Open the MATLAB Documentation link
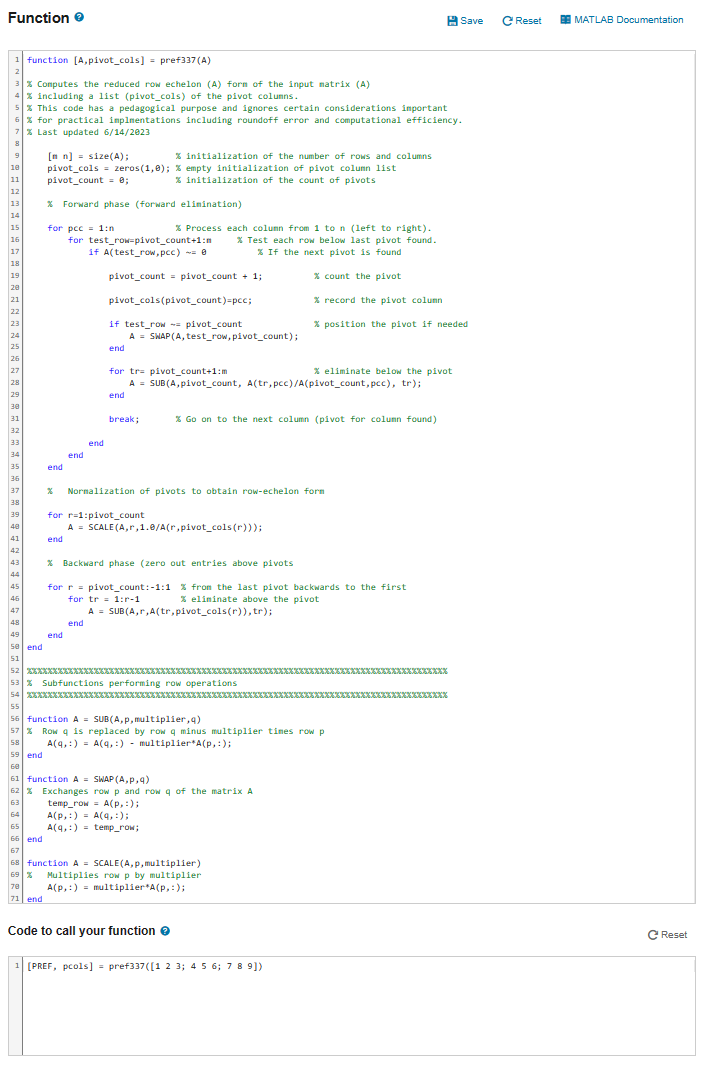This screenshot has width=705, height=1073. [x=621, y=20]
